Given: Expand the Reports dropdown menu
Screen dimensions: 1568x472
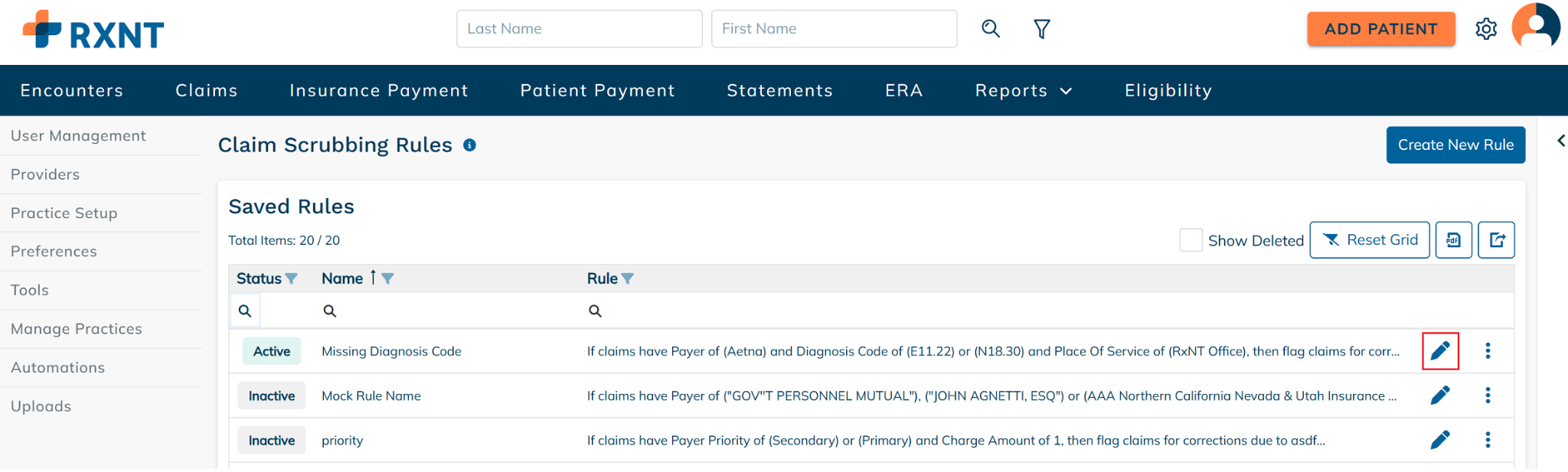Looking at the screenshot, I should [1023, 90].
